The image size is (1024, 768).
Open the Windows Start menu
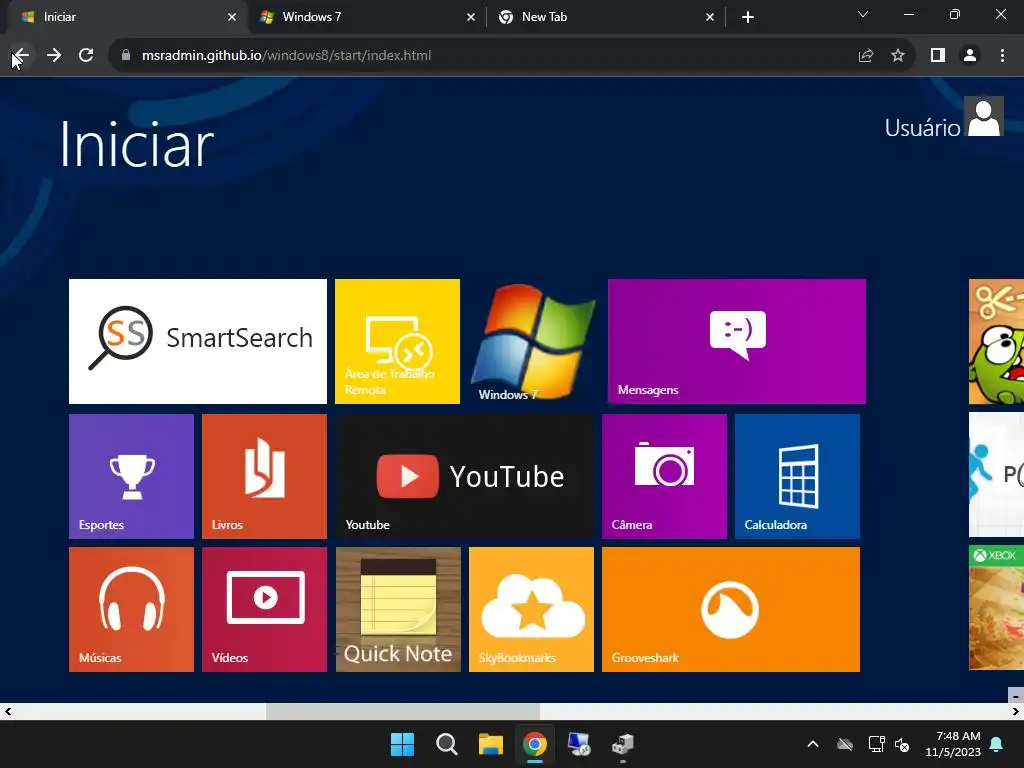pyautogui.click(x=402, y=744)
